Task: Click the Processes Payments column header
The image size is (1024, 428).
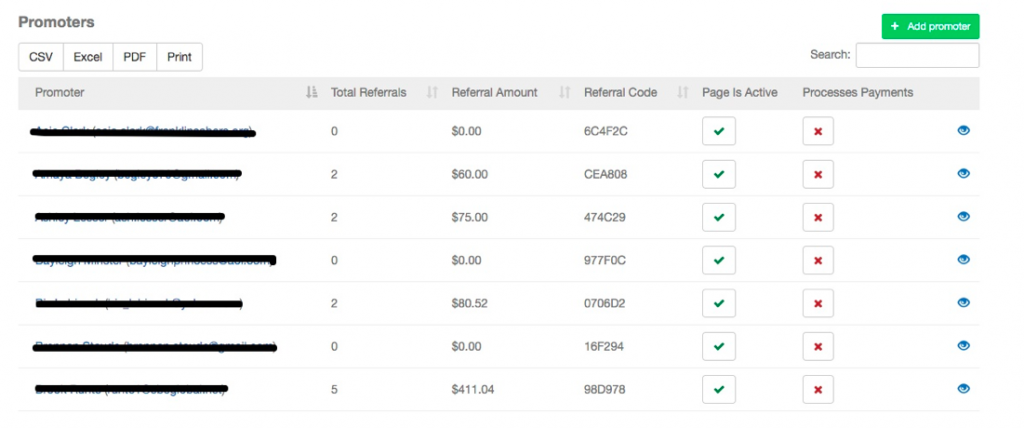Action: click(x=857, y=93)
